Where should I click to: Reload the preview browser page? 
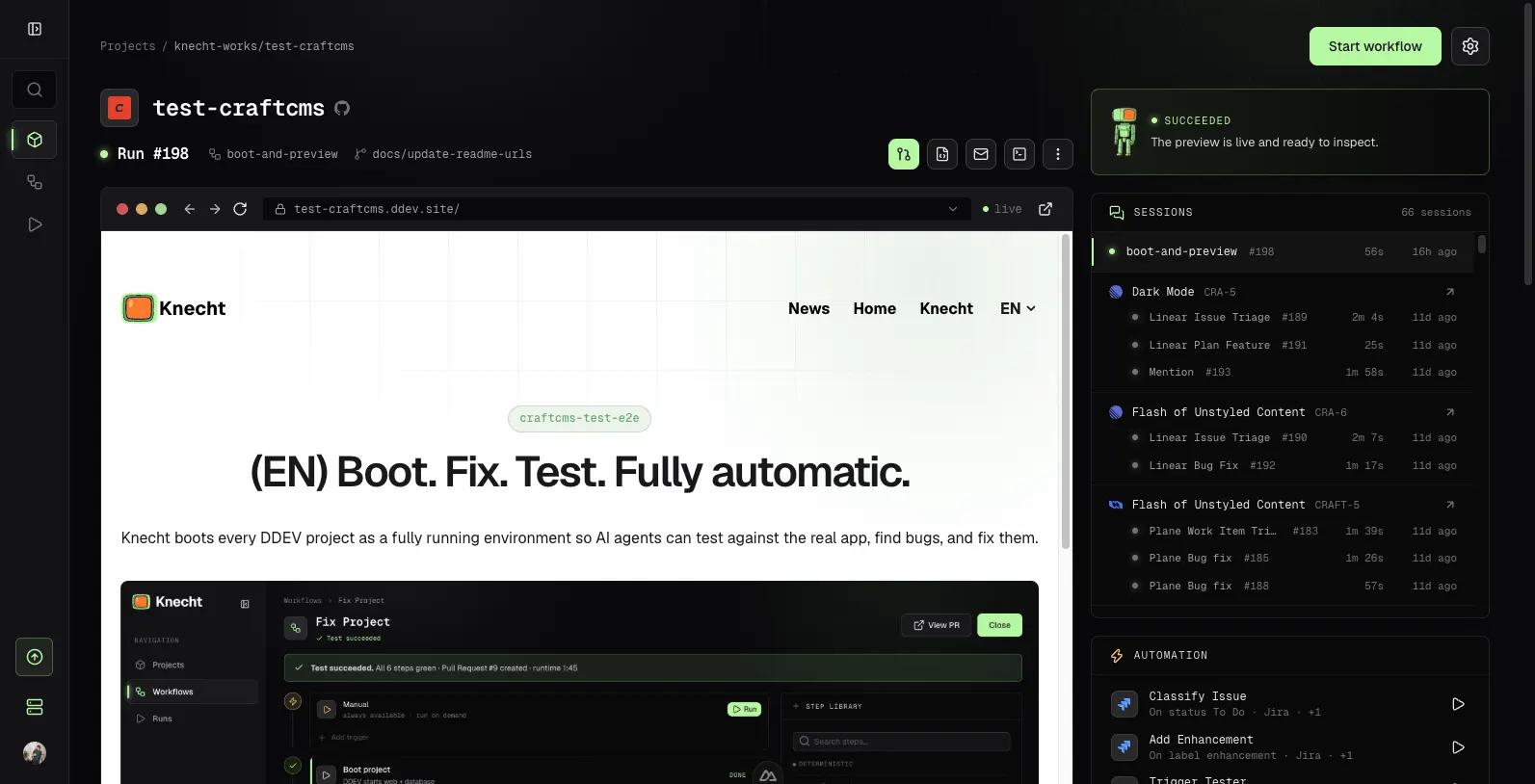240,209
